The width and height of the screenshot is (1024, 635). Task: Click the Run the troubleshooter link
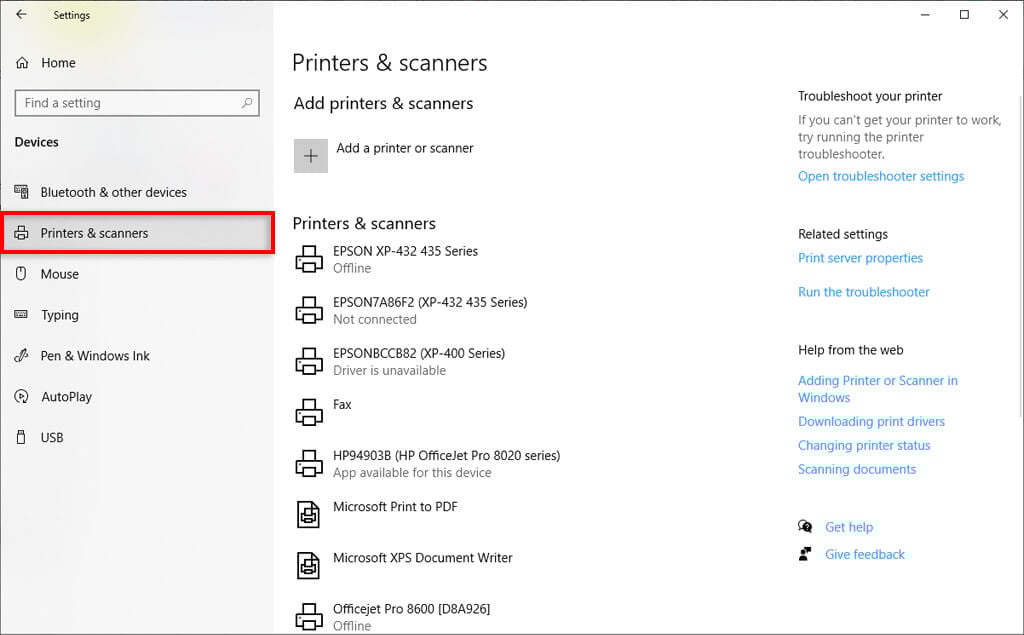click(x=864, y=292)
